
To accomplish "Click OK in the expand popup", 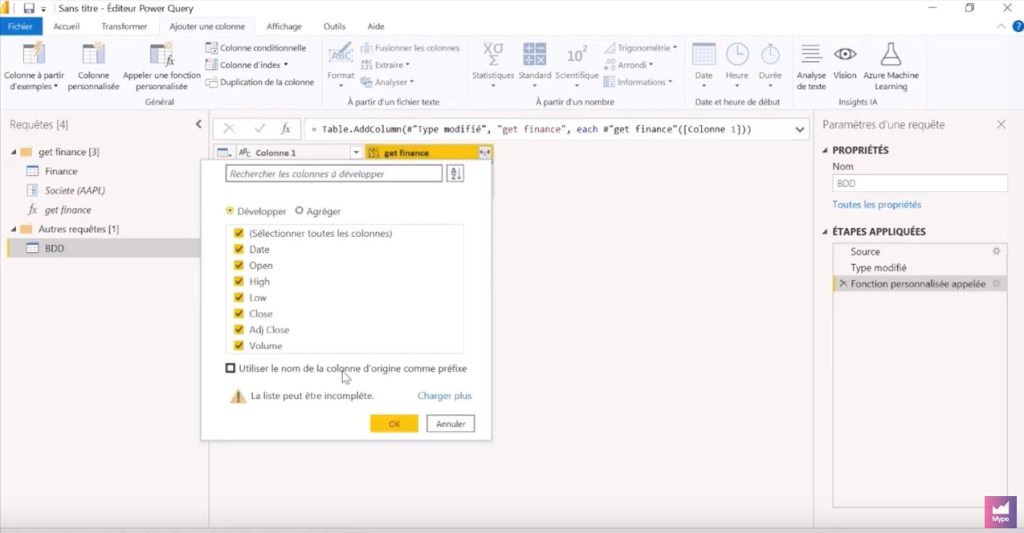I will pyautogui.click(x=394, y=423).
